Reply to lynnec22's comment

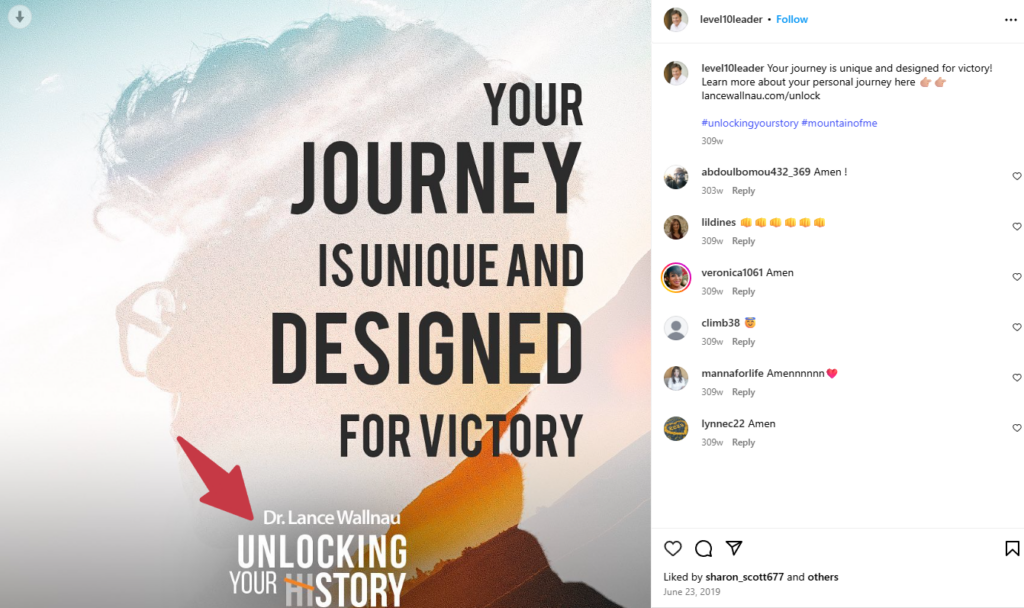coord(743,442)
